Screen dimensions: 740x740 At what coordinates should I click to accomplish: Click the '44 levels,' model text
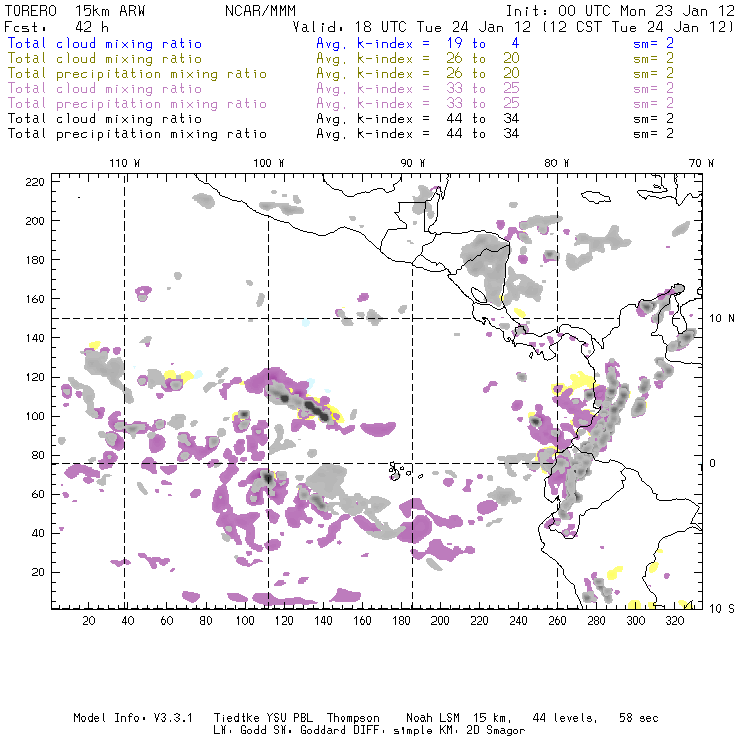(x=565, y=718)
